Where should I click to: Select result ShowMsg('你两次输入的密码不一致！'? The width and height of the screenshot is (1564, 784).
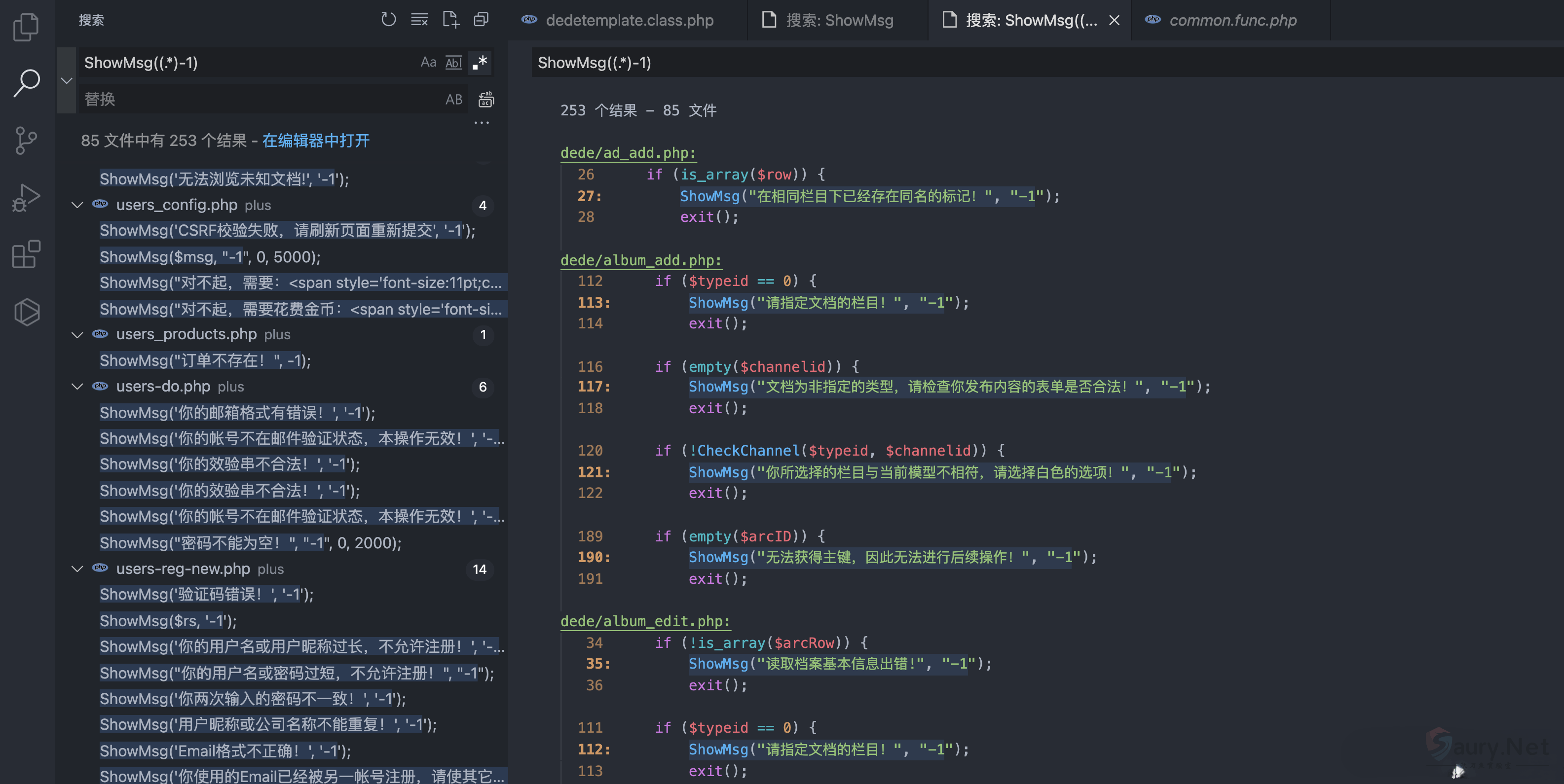pos(253,698)
